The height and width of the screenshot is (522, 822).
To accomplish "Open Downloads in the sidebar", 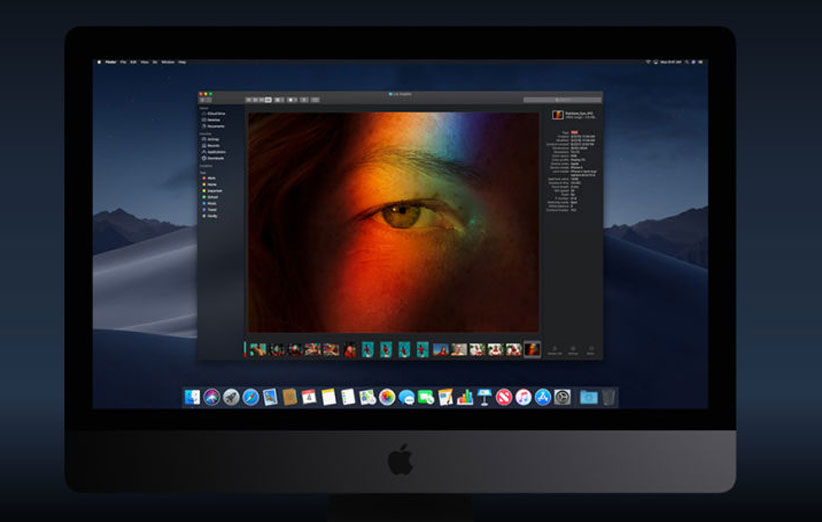I will click(213, 158).
